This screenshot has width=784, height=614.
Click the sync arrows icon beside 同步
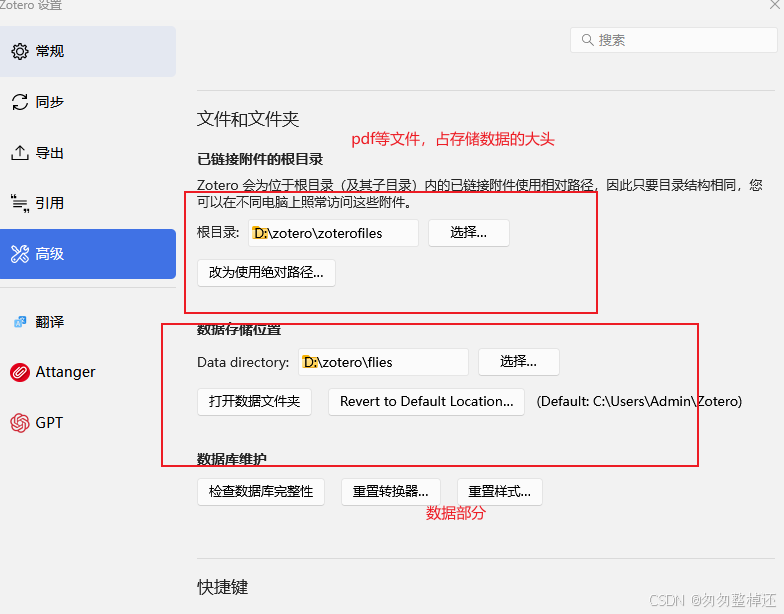pyautogui.click(x=20, y=102)
